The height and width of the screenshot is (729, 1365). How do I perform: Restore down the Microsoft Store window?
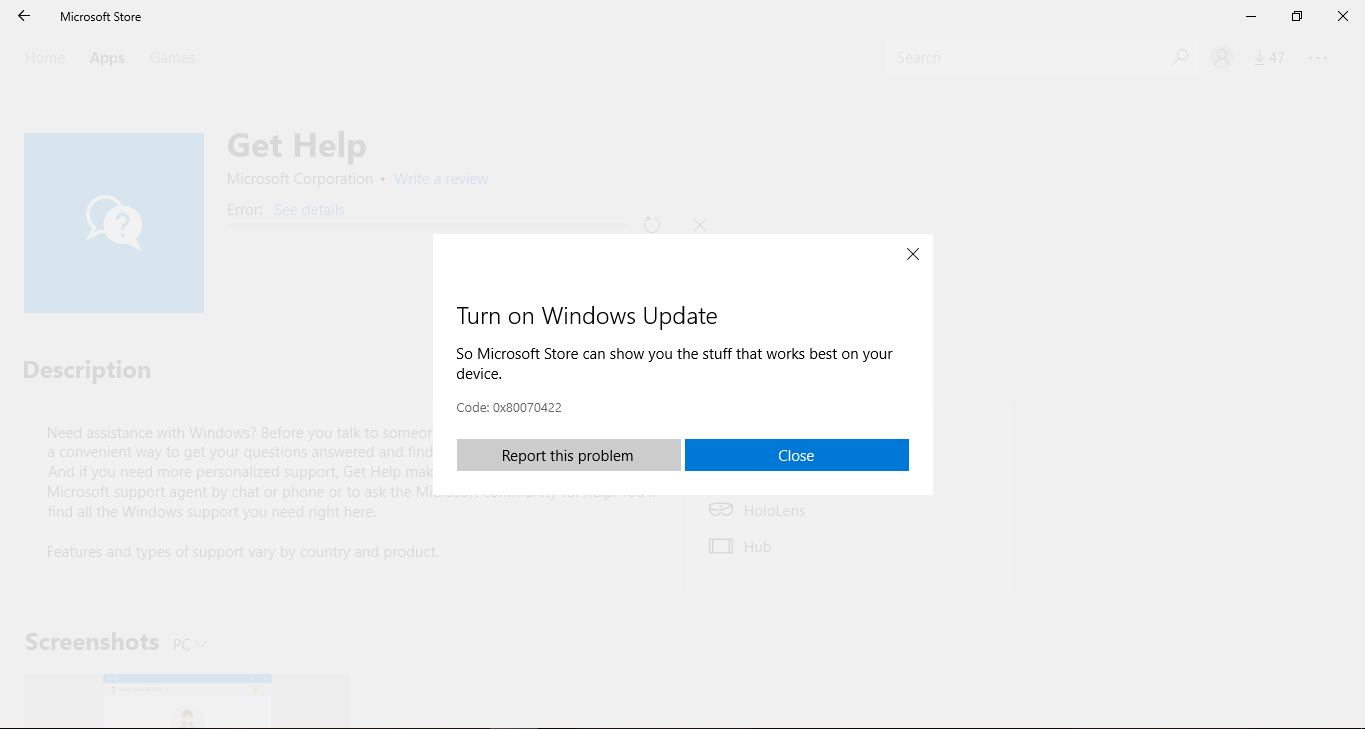coord(1297,16)
